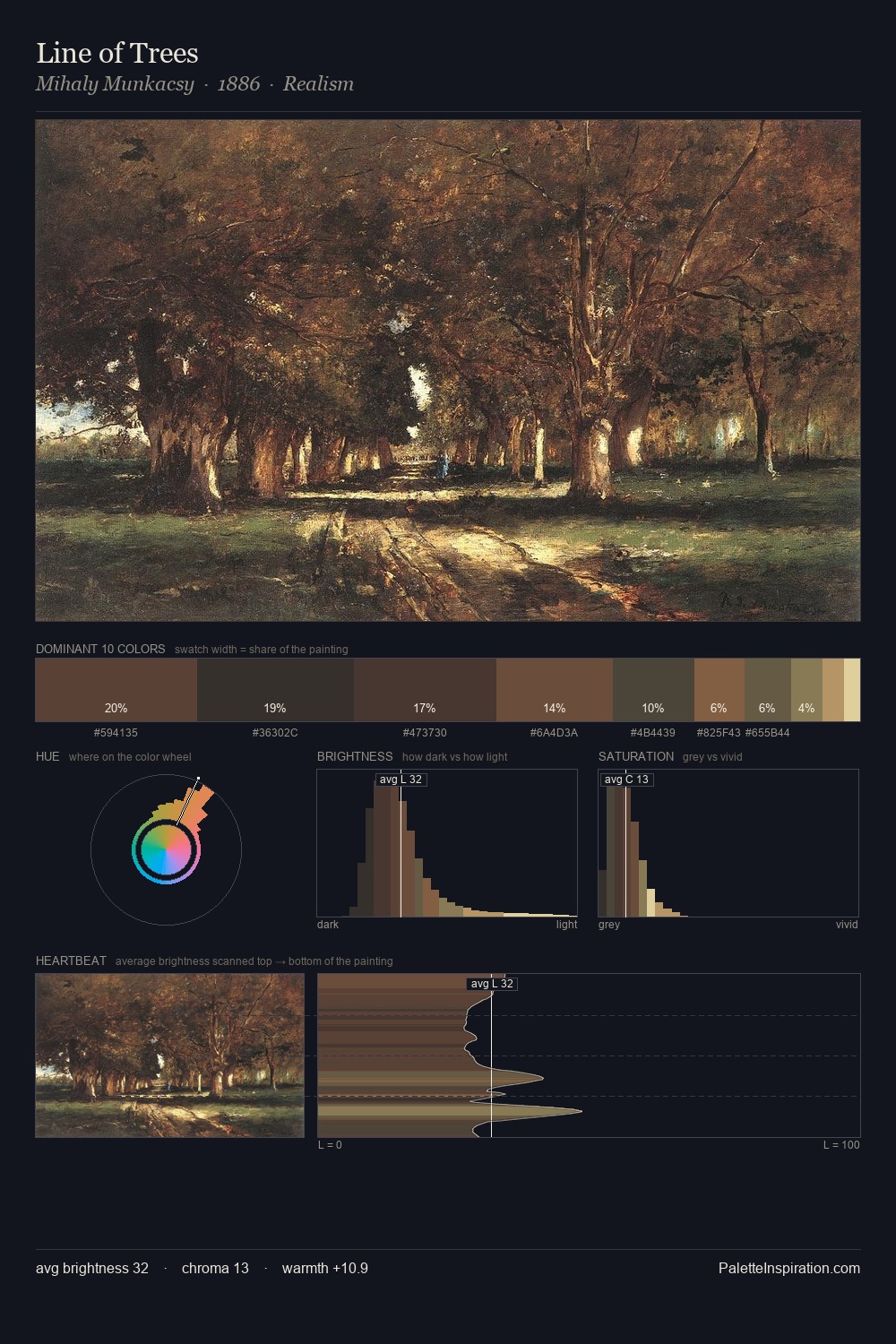Click the hex label #473730
The width and height of the screenshot is (896, 1344).
pos(425,733)
